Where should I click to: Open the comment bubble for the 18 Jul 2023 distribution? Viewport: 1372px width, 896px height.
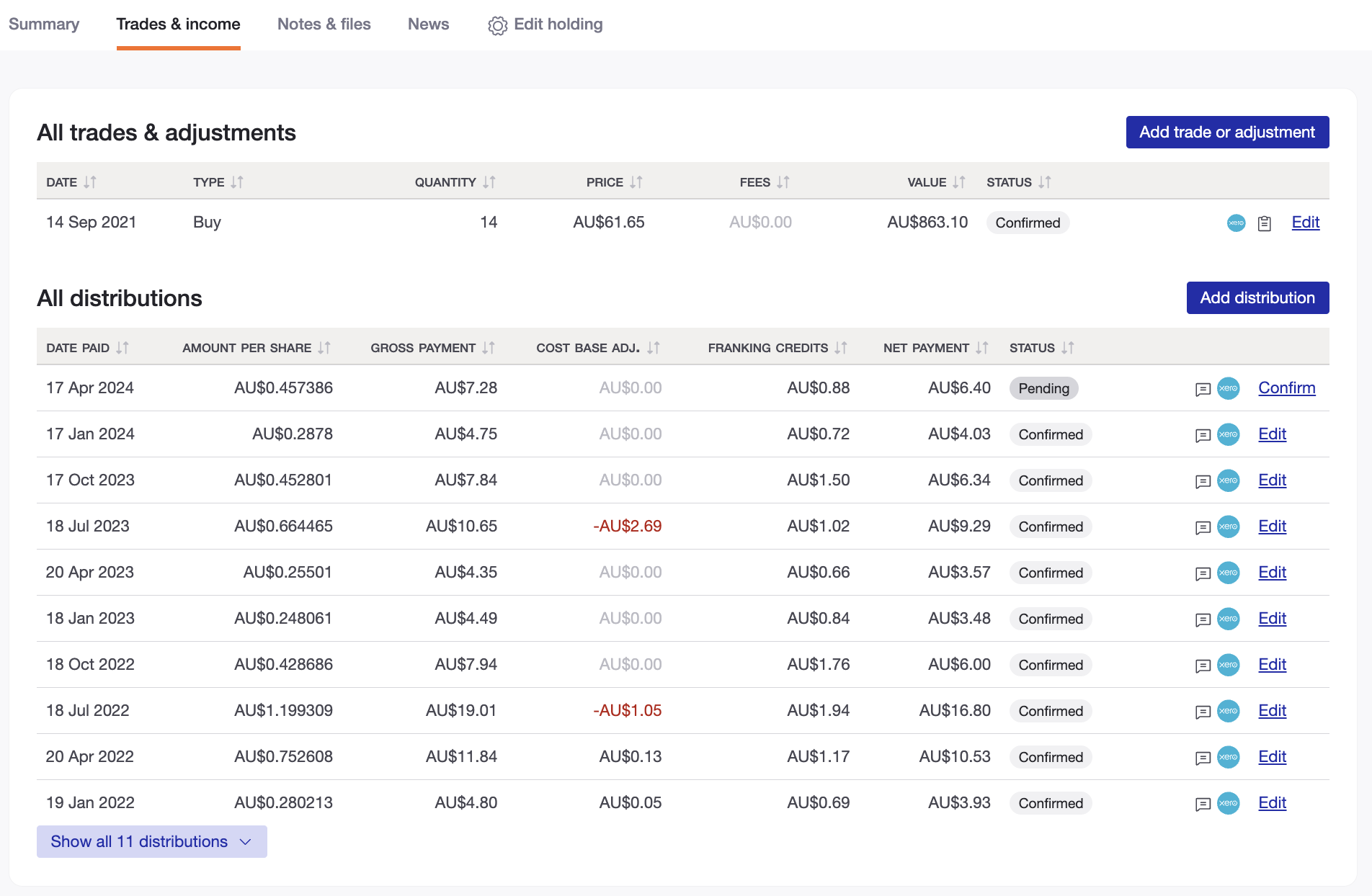1202,527
